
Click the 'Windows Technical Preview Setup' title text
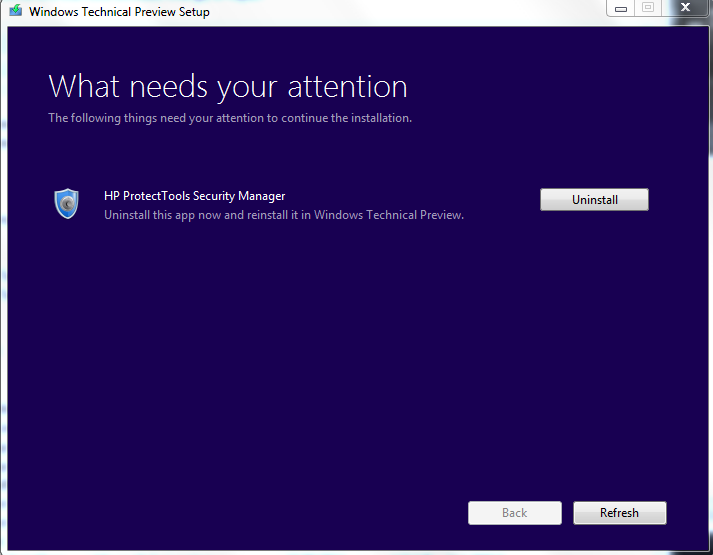tap(120, 13)
